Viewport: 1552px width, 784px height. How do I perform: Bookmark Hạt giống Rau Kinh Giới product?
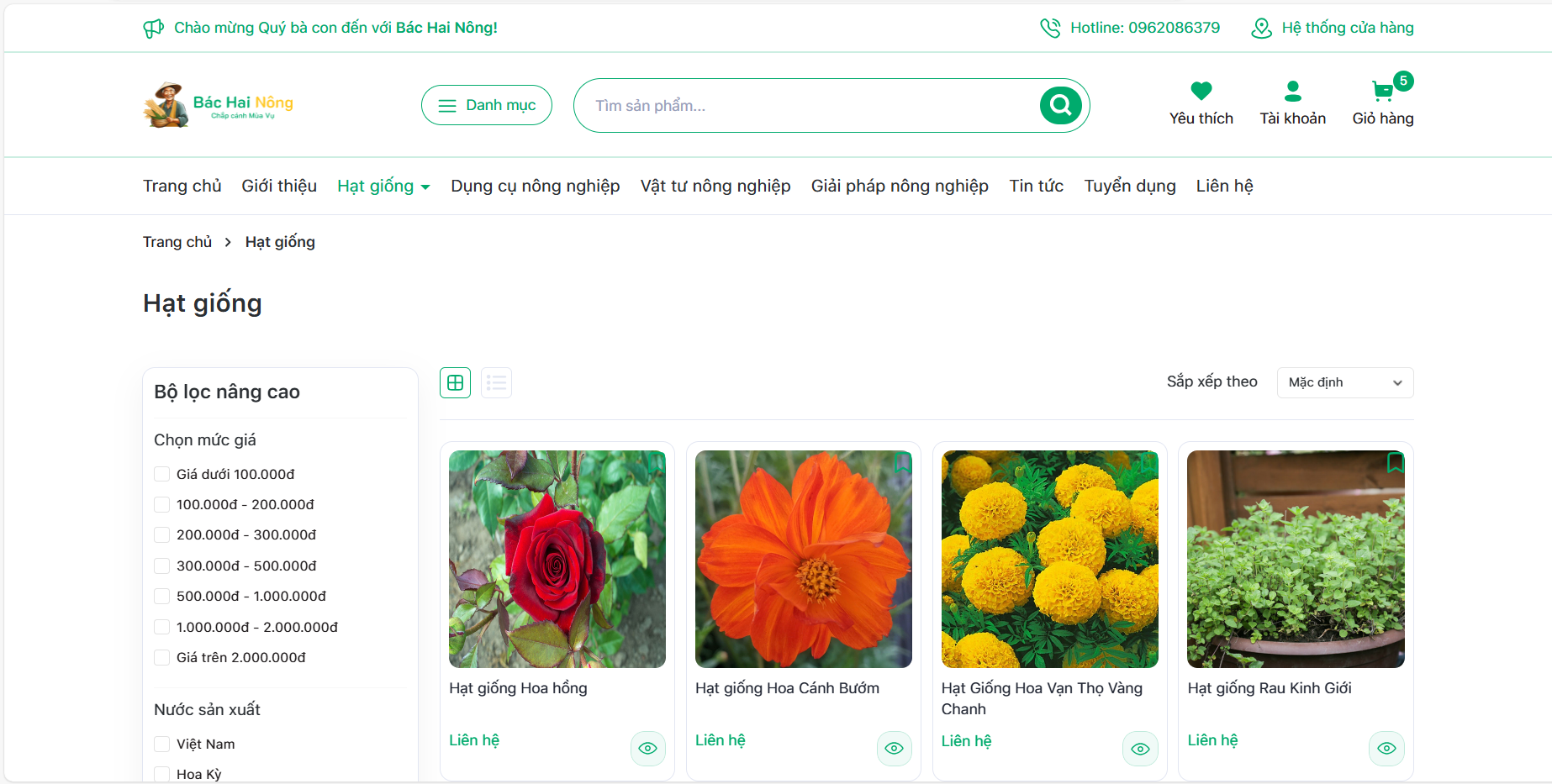[1396, 462]
